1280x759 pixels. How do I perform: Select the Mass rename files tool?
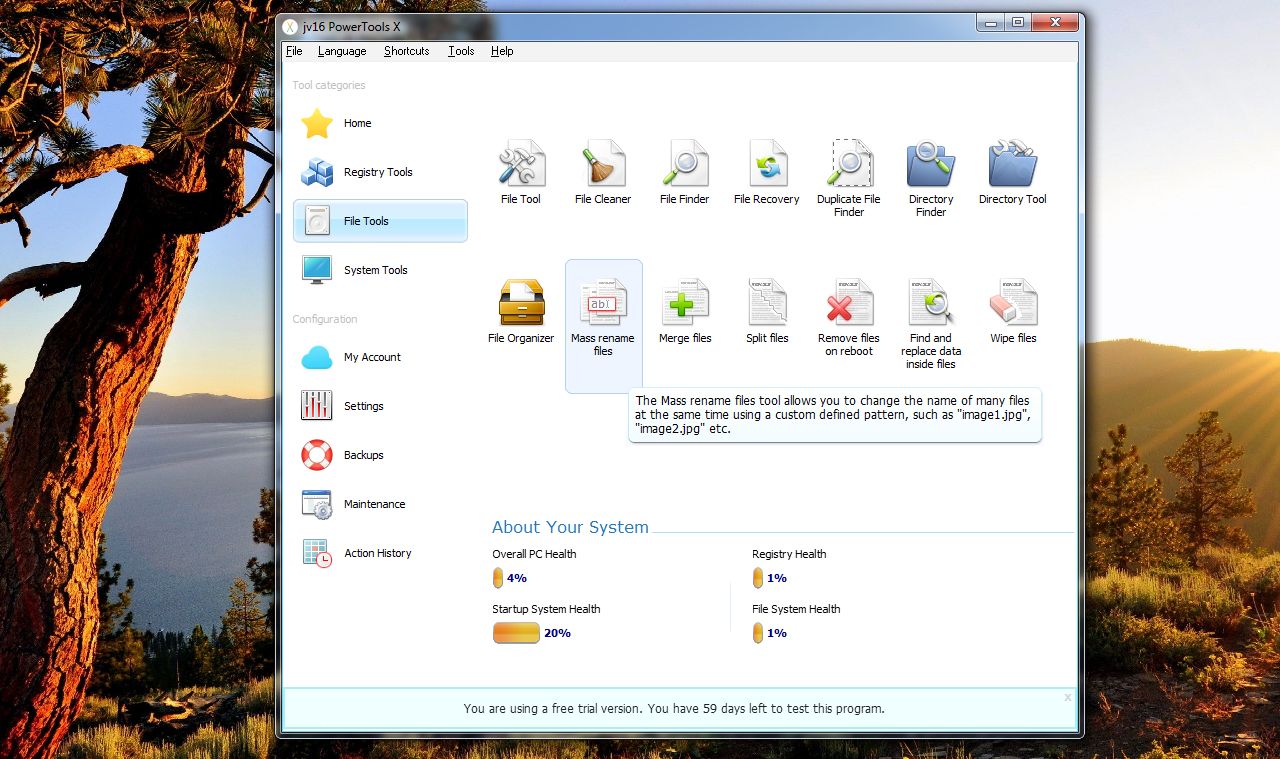point(603,325)
